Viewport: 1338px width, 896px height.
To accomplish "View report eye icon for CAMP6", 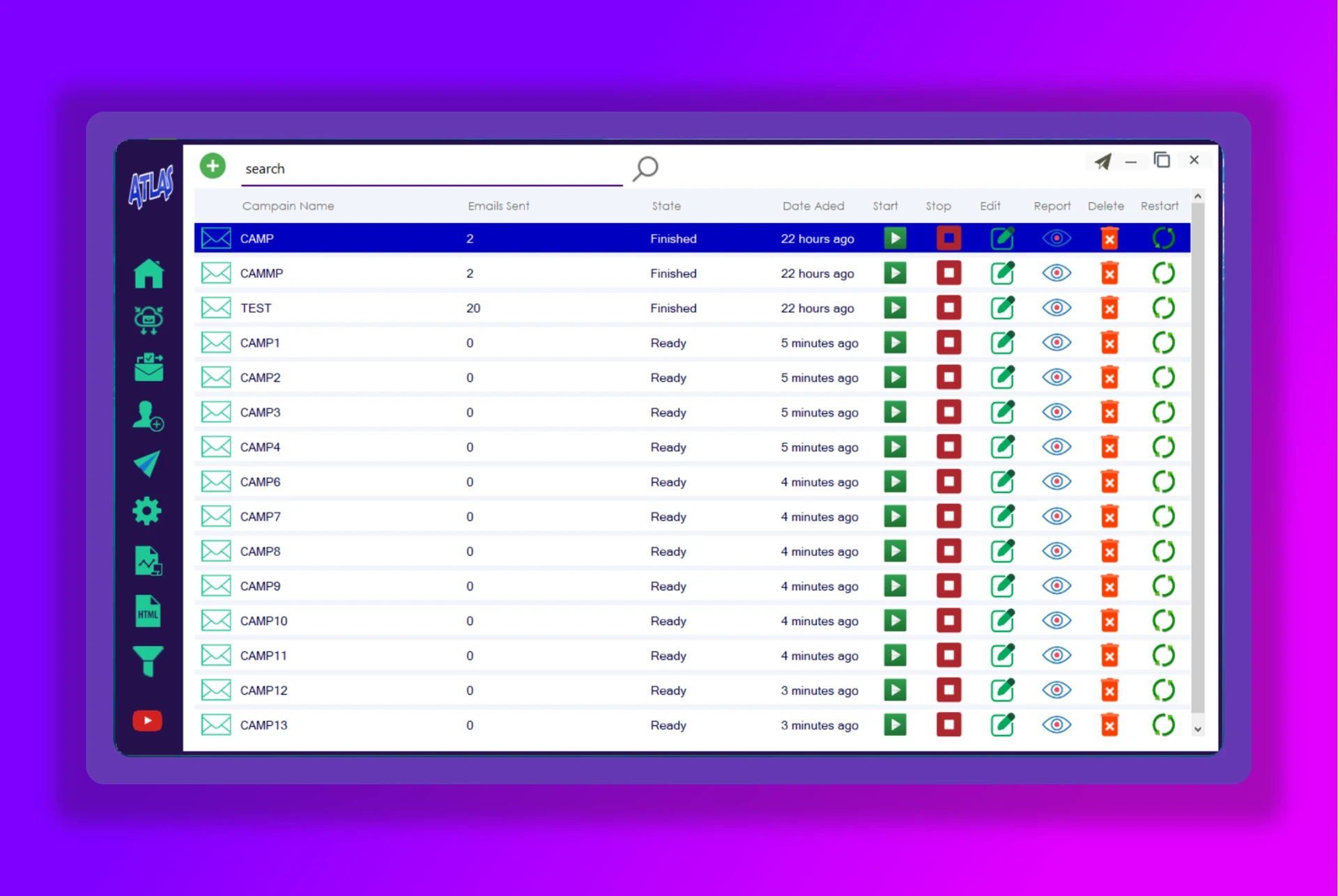I will [1056, 481].
